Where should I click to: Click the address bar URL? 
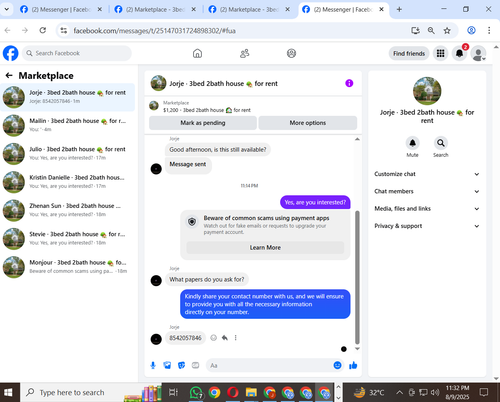click(154, 31)
